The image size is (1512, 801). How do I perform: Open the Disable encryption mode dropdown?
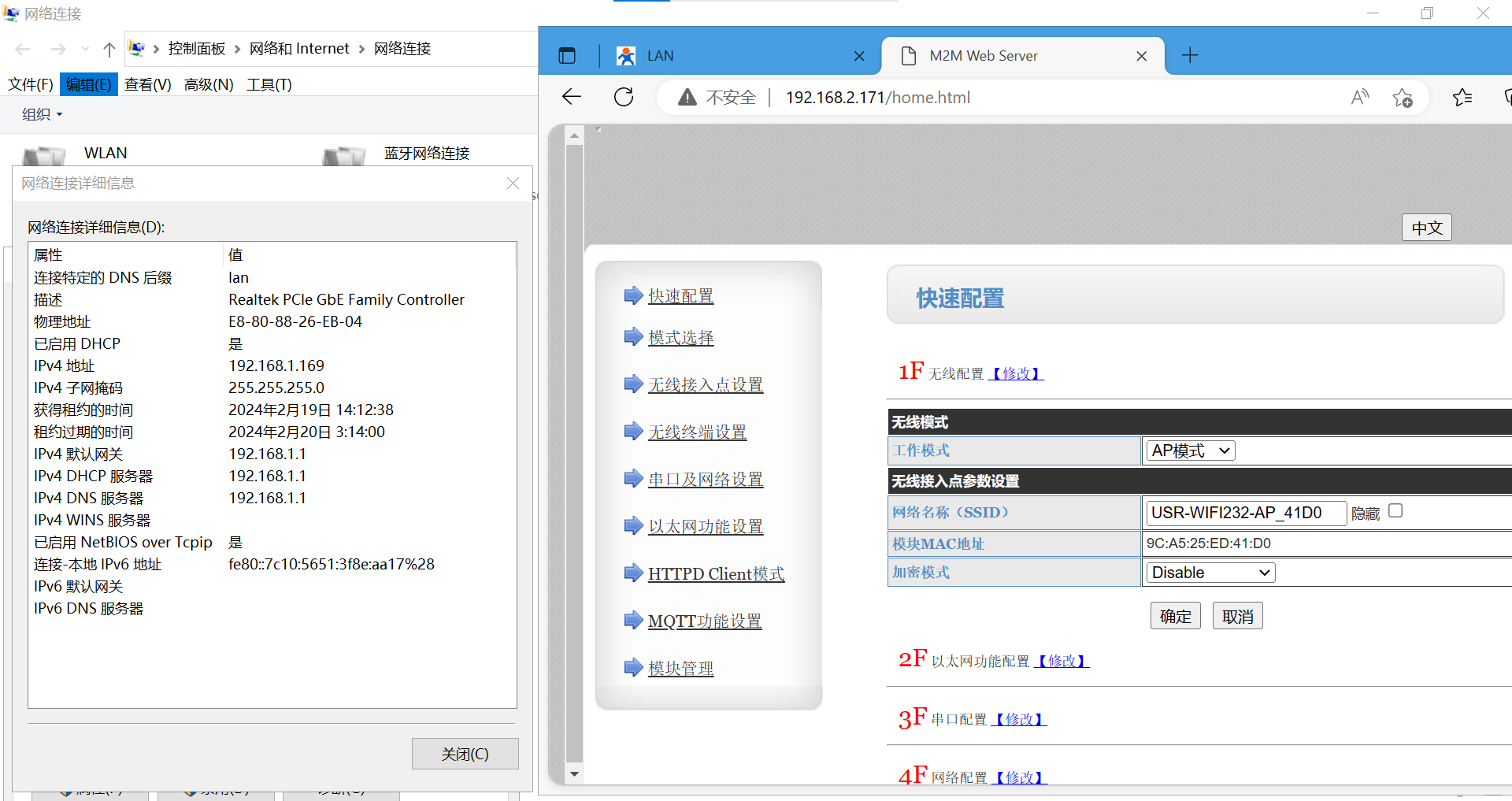(1209, 573)
